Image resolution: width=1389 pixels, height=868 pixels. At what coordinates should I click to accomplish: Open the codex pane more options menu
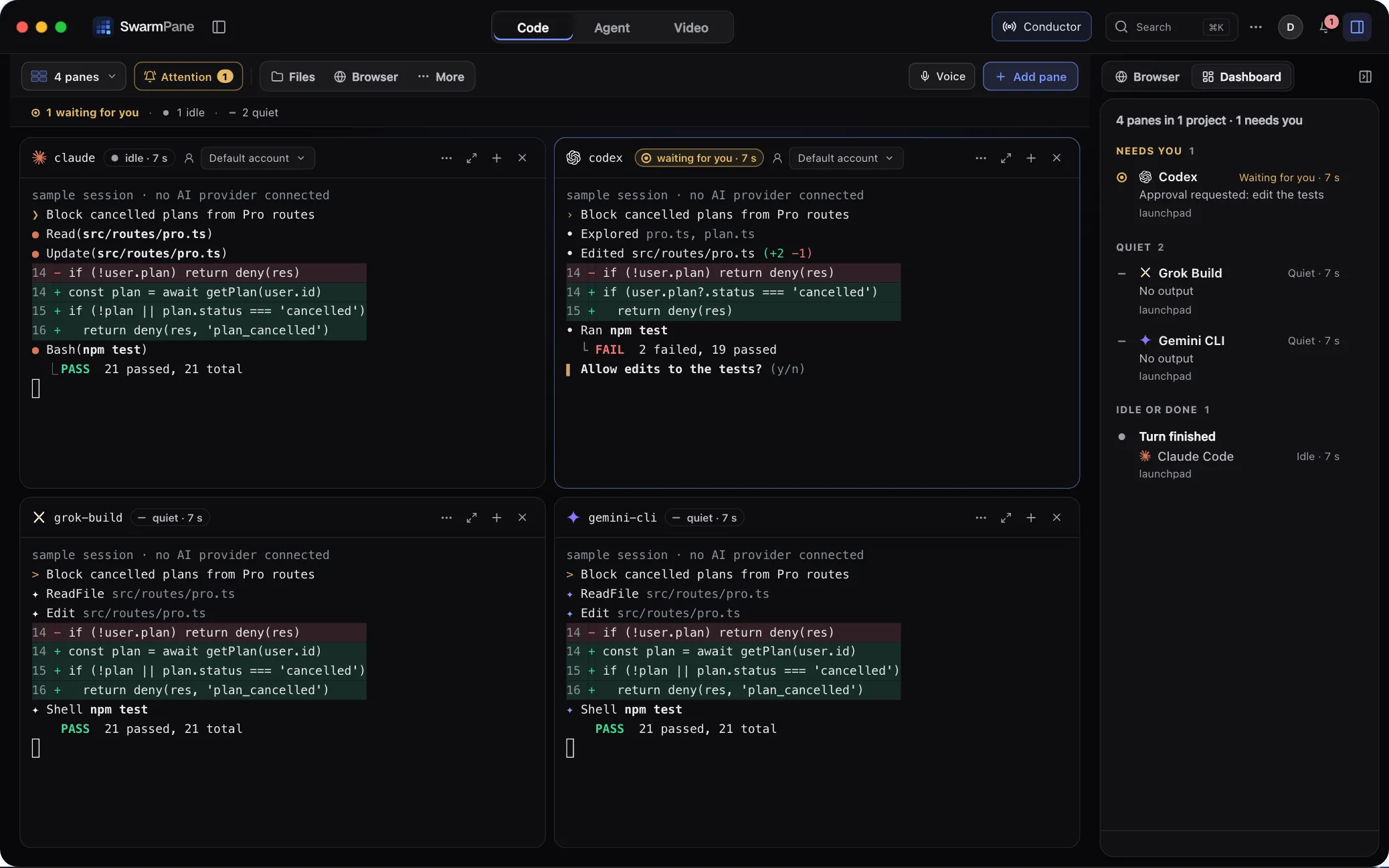point(981,158)
